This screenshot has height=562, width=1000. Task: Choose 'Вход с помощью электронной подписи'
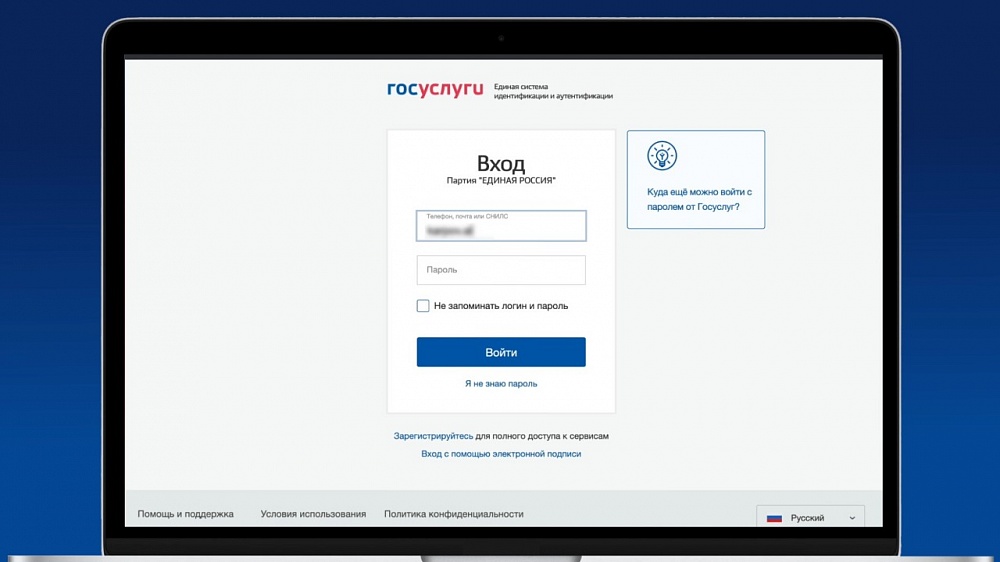[501, 454]
